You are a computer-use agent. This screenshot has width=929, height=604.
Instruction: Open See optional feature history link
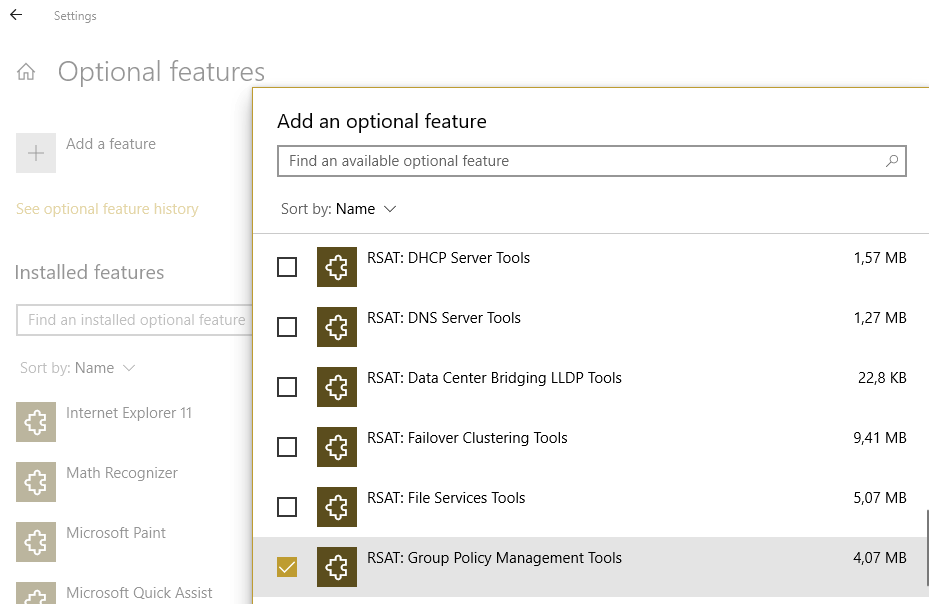(107, 209)
